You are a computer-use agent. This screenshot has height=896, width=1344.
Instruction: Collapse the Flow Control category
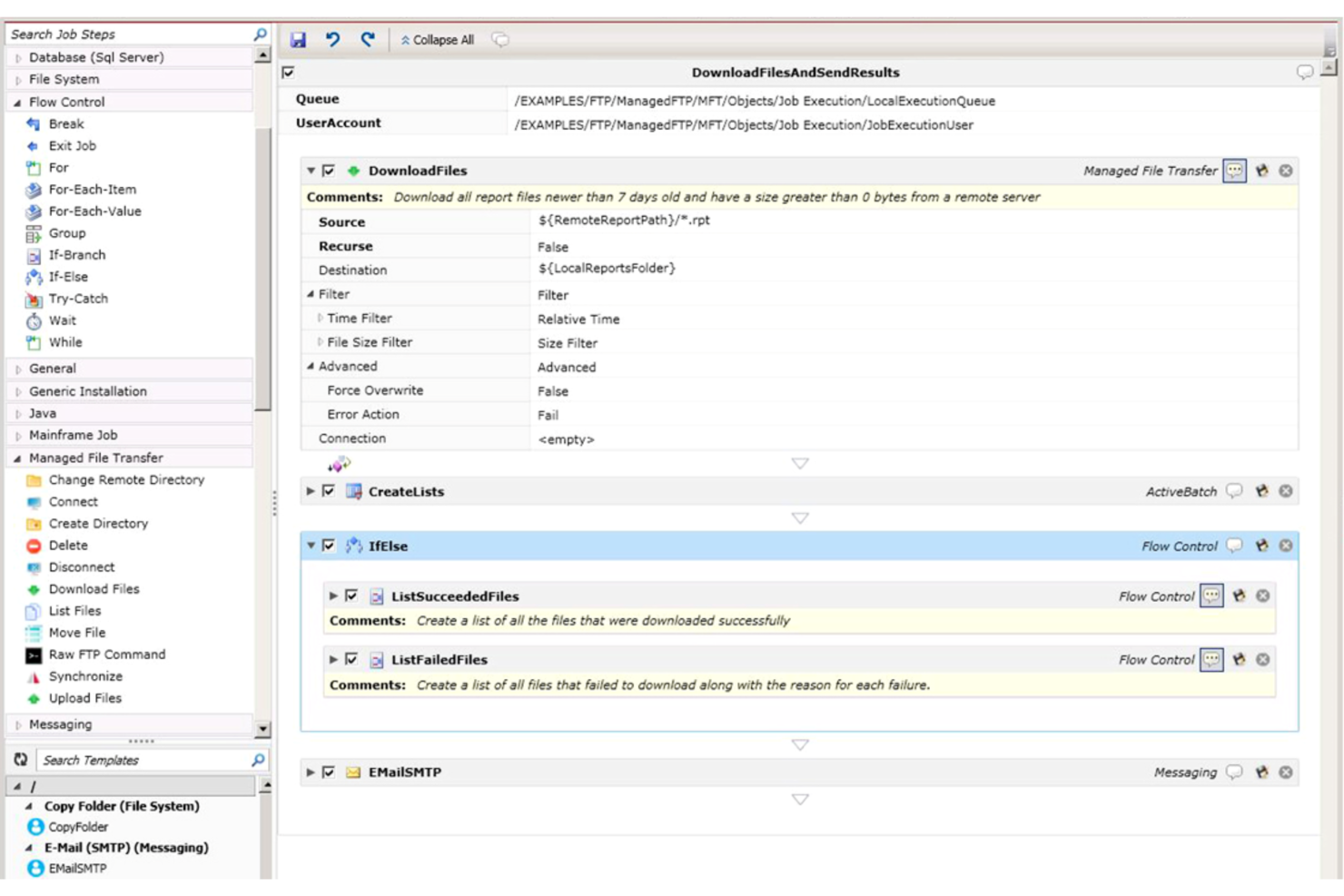click(x=18, y=103)
